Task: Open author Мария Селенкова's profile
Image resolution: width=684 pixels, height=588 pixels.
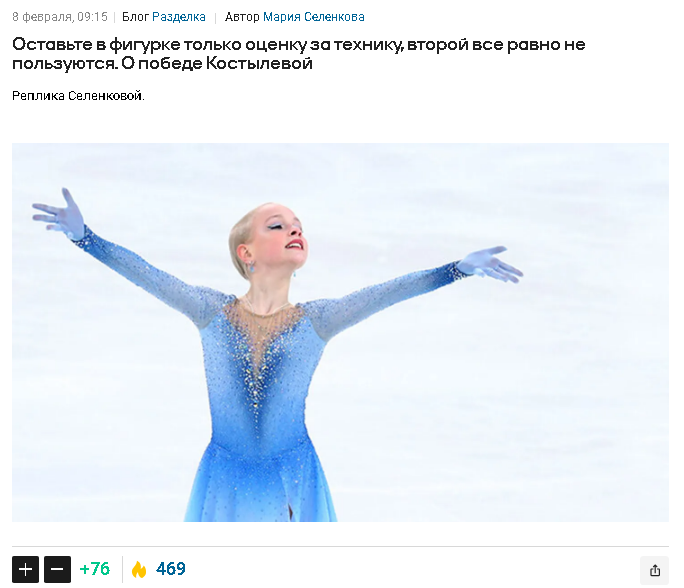Action: click(x=314, y=17)
